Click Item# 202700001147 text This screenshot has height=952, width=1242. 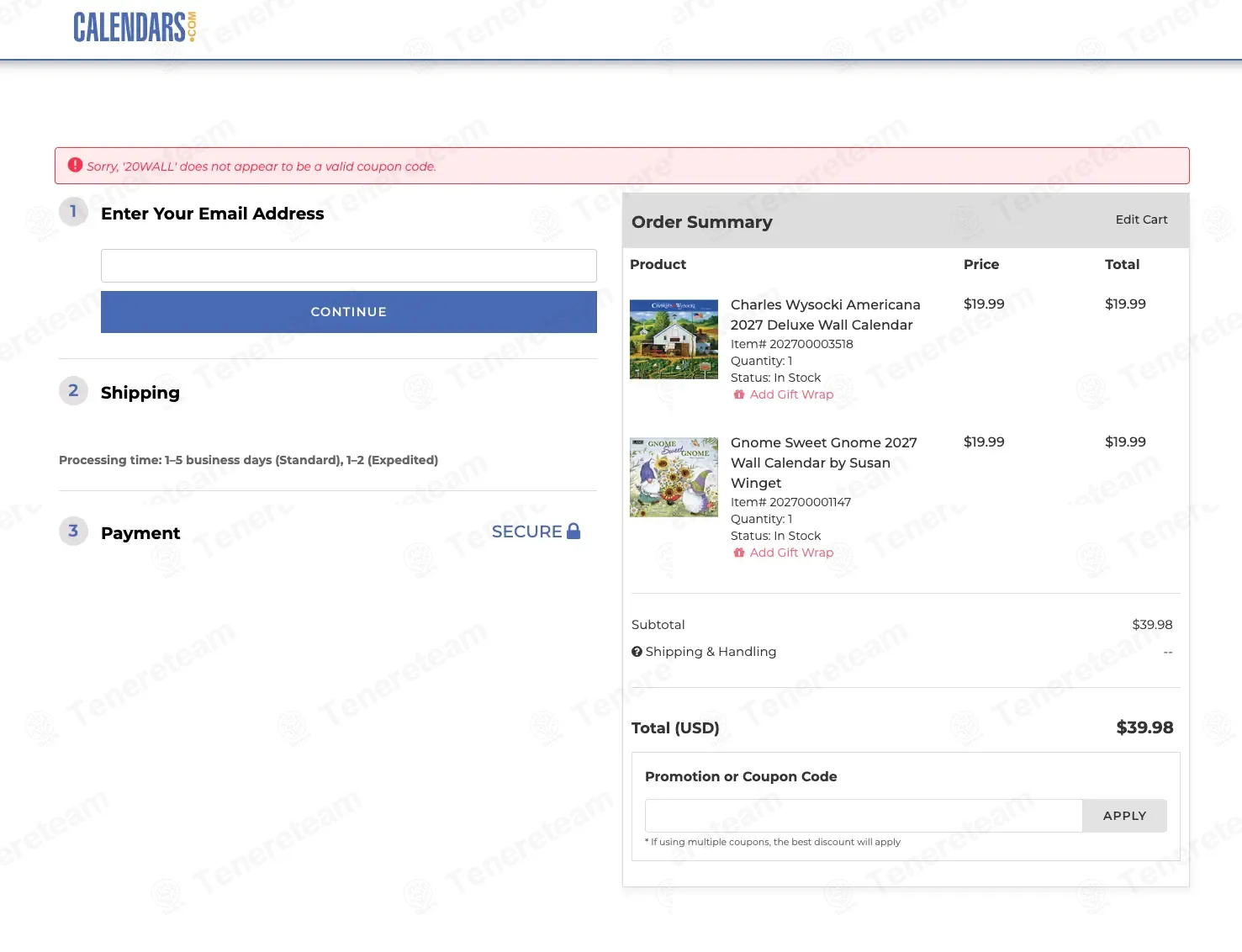pos(790,502)
